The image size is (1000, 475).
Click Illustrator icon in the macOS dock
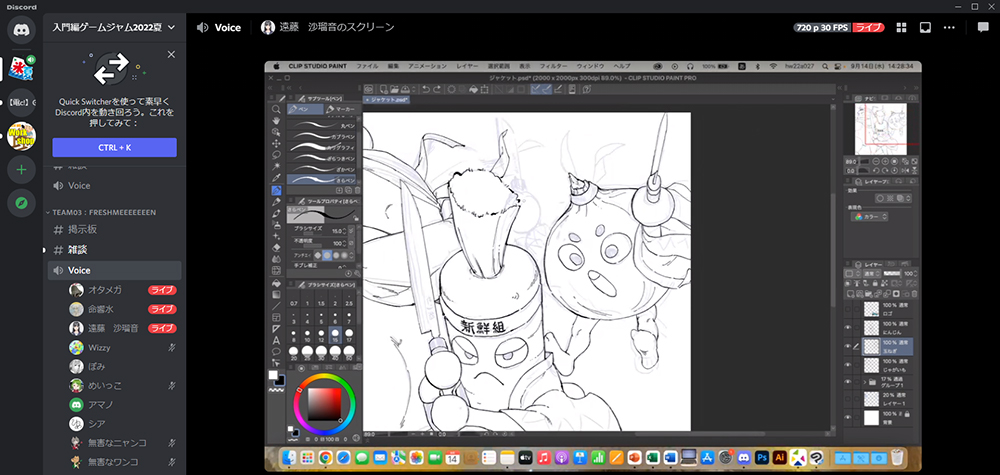coord(779,457)
